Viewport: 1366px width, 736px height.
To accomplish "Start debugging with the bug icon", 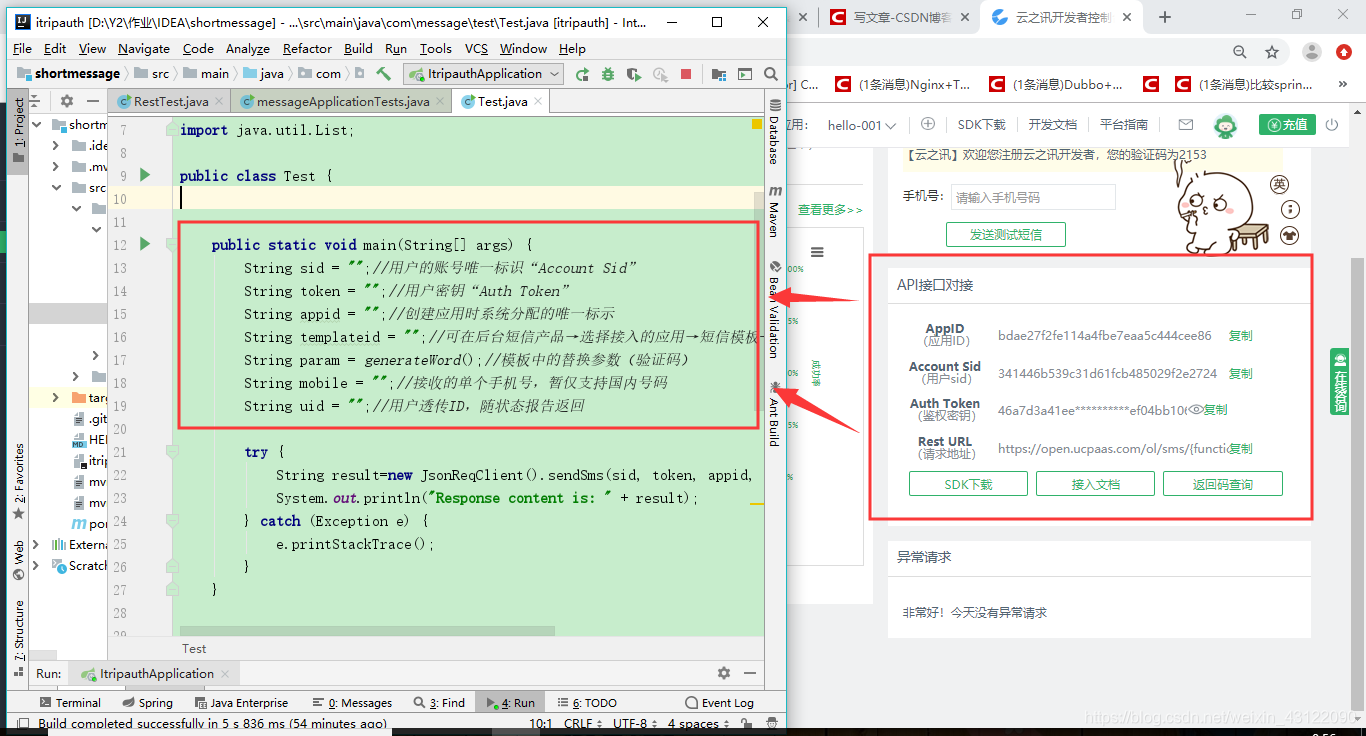I will click(x=608, y=74).
